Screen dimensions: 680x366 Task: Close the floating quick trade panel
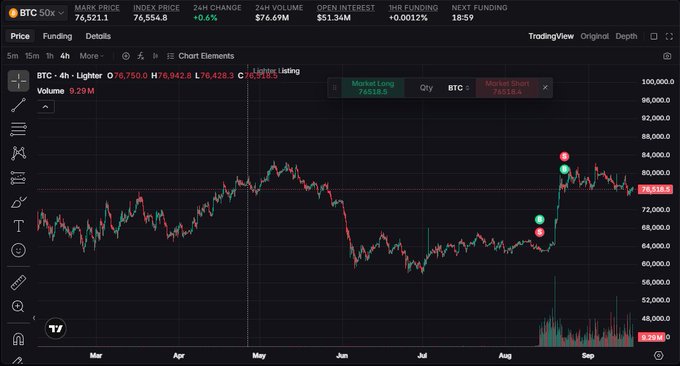pos(545,88)
